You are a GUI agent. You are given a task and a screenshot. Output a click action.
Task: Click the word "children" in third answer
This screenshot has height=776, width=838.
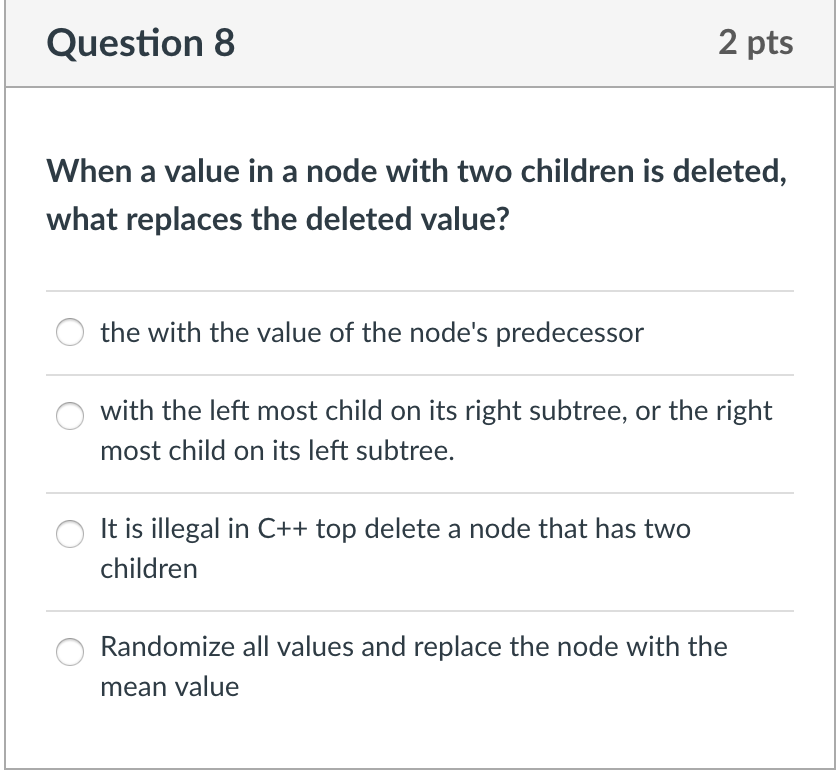(150, 569)
